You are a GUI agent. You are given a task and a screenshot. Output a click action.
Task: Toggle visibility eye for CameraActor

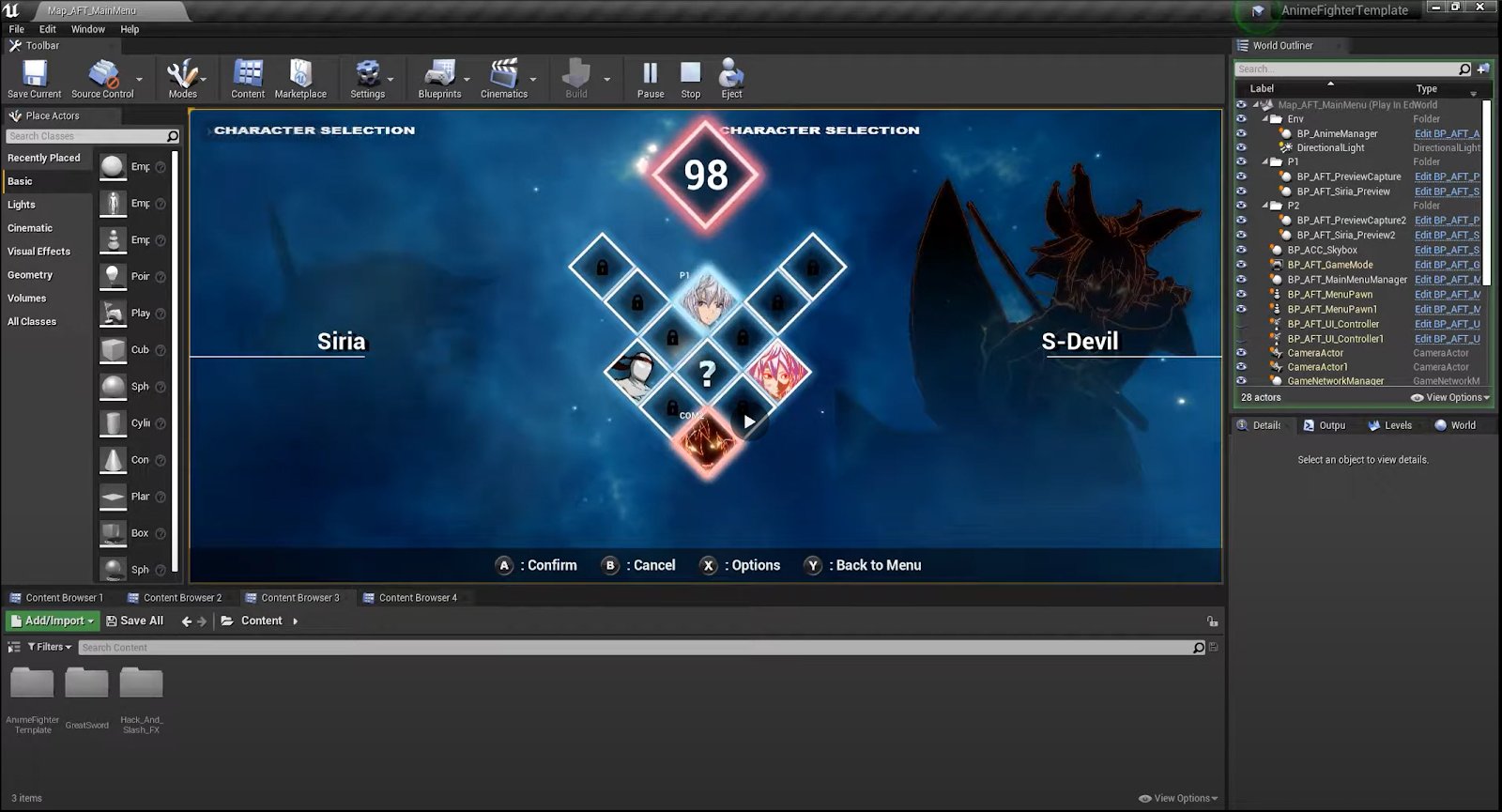pos(1241,353)
